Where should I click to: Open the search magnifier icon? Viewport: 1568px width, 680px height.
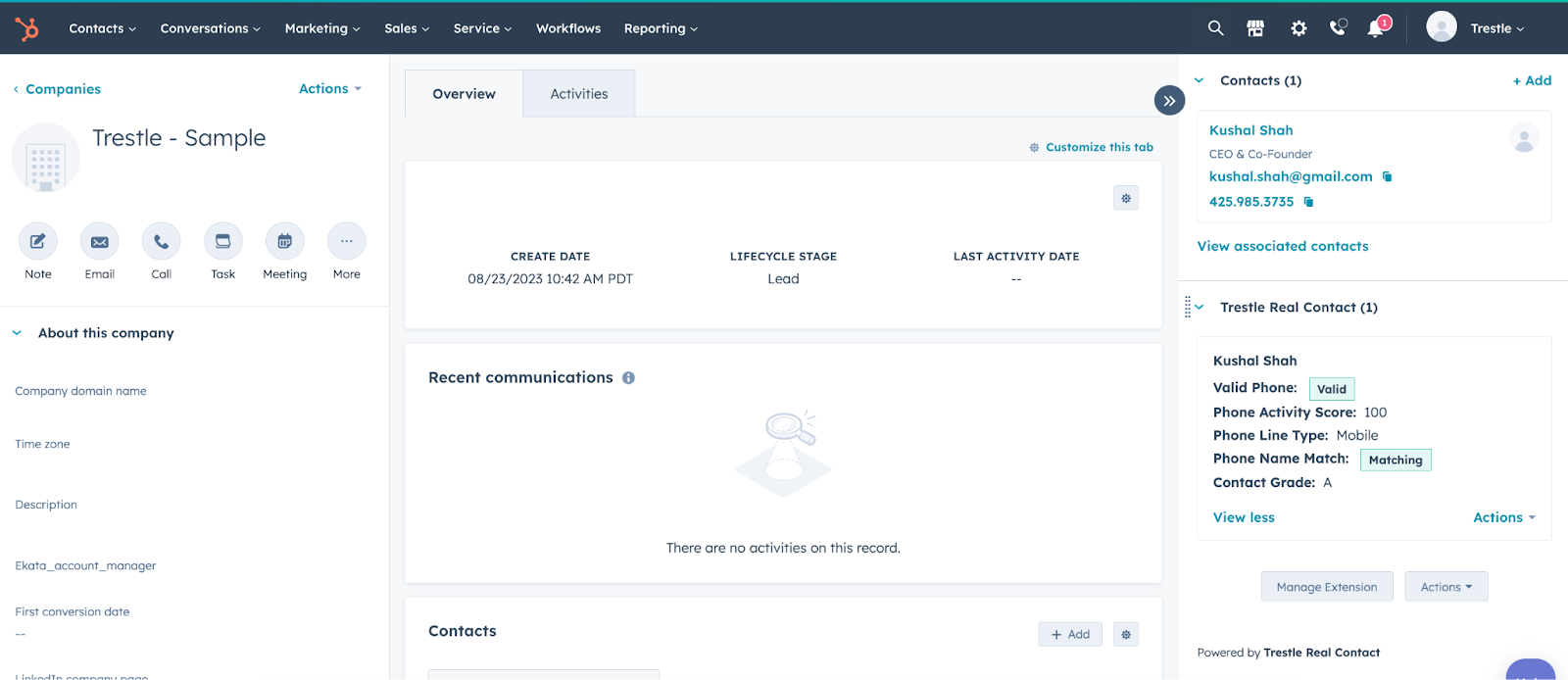coord(1215,28)
